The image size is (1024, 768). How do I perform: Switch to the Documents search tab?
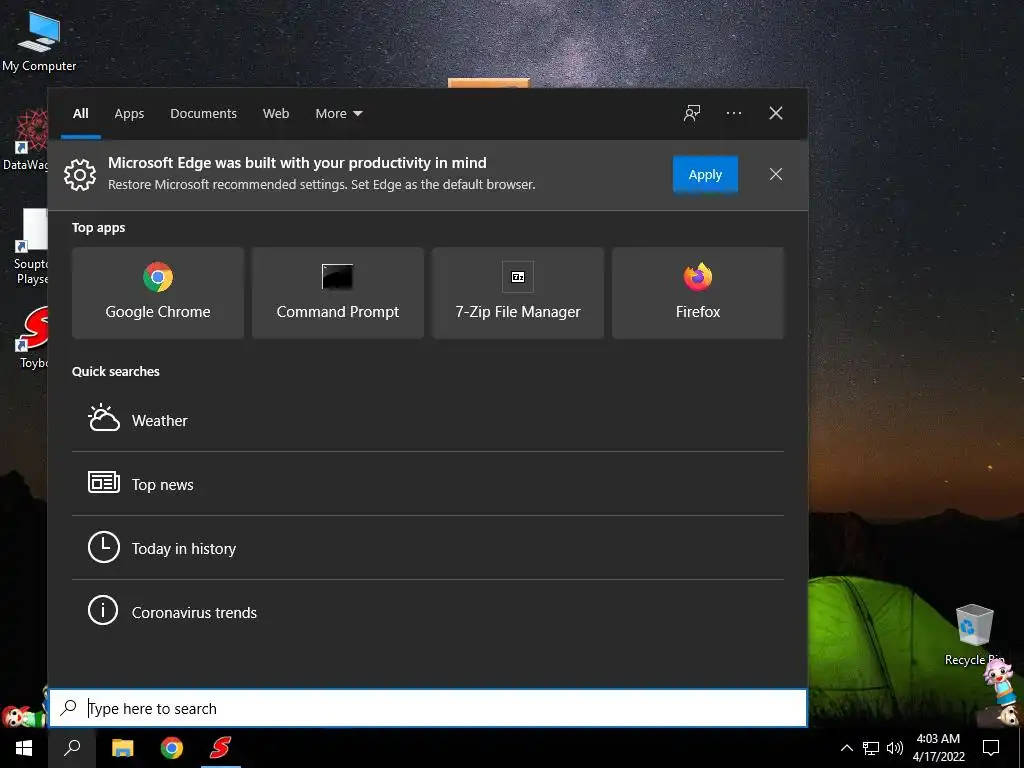[203, 113]
